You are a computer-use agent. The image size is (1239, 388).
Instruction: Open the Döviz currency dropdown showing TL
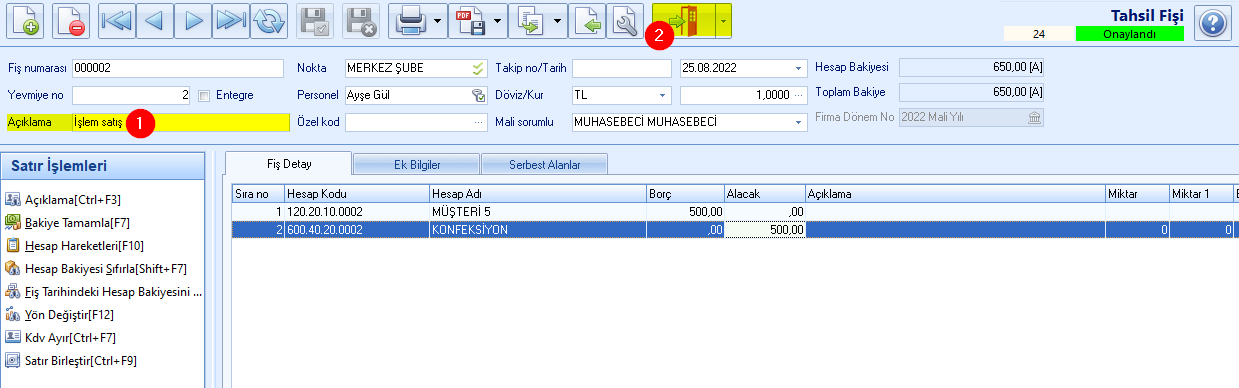click(663, 95)
